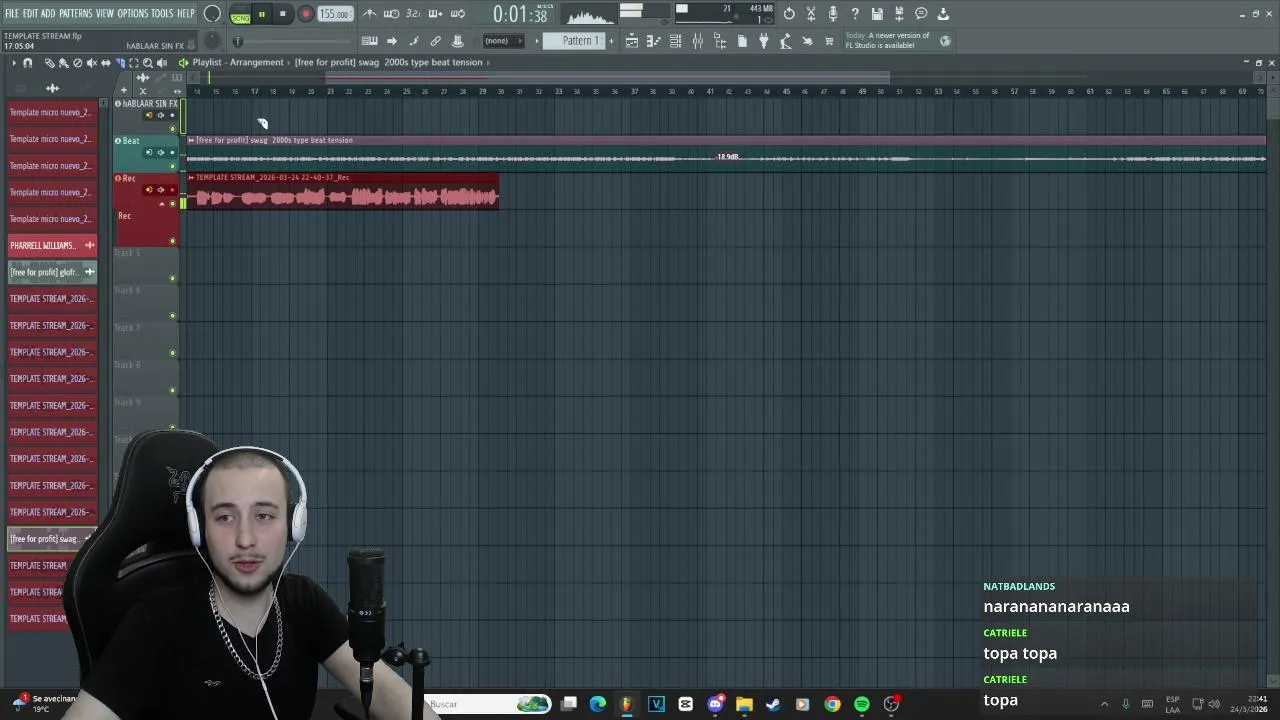
Task: Click the render audio export icon
Action: coord(898,14)
